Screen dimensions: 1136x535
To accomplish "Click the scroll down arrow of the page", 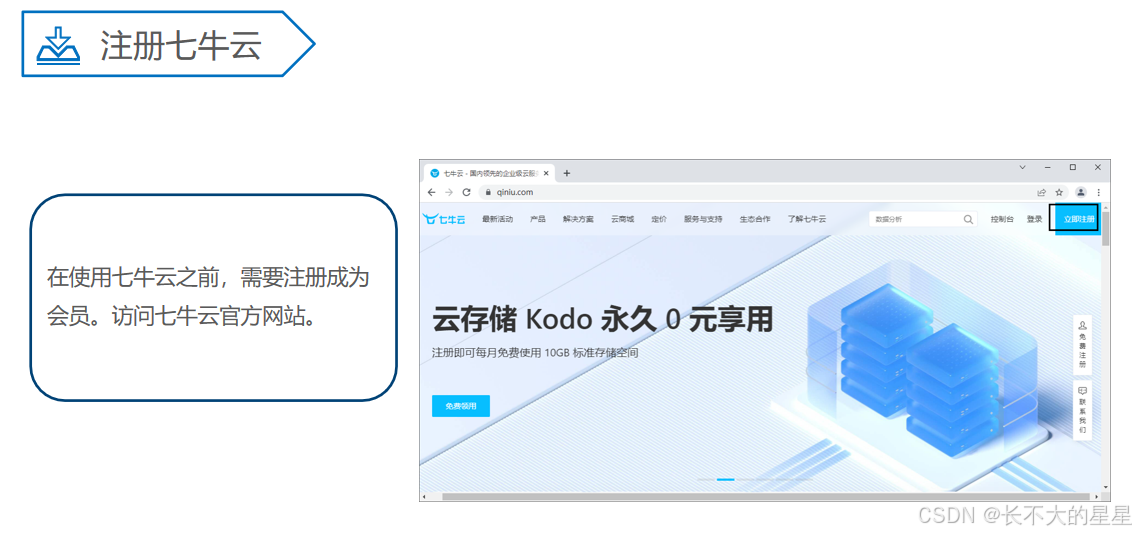I will tap(1106, 487).
